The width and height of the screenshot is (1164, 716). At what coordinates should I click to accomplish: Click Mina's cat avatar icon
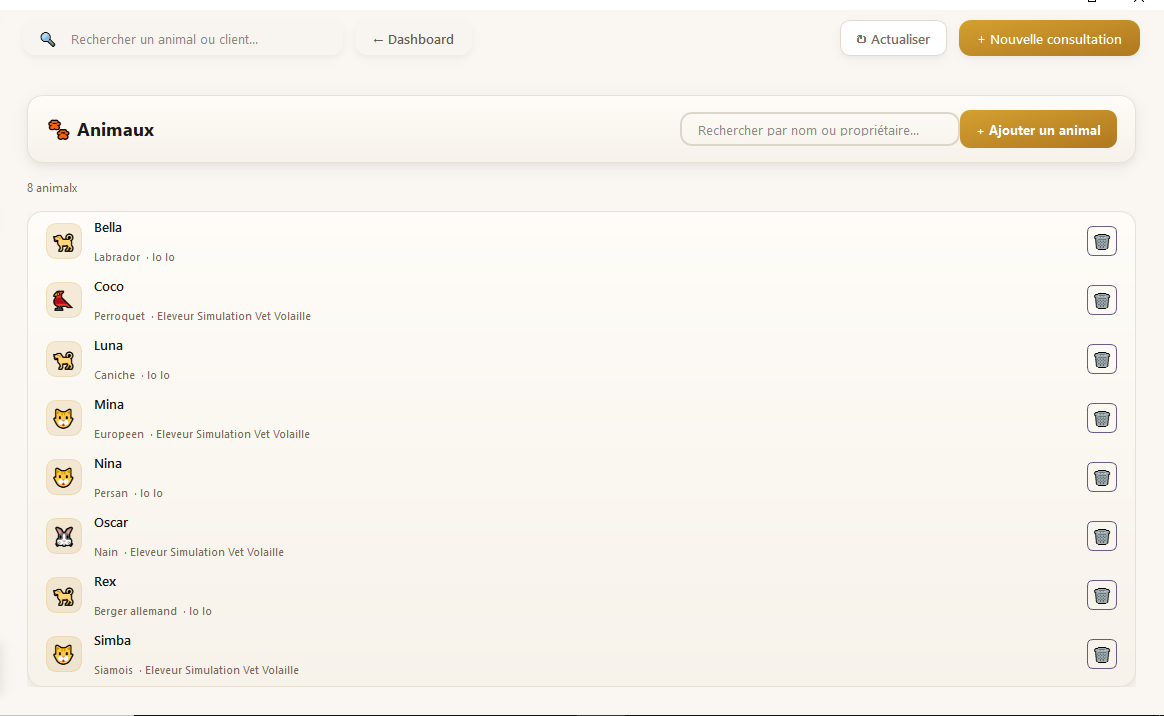[64, 418]
